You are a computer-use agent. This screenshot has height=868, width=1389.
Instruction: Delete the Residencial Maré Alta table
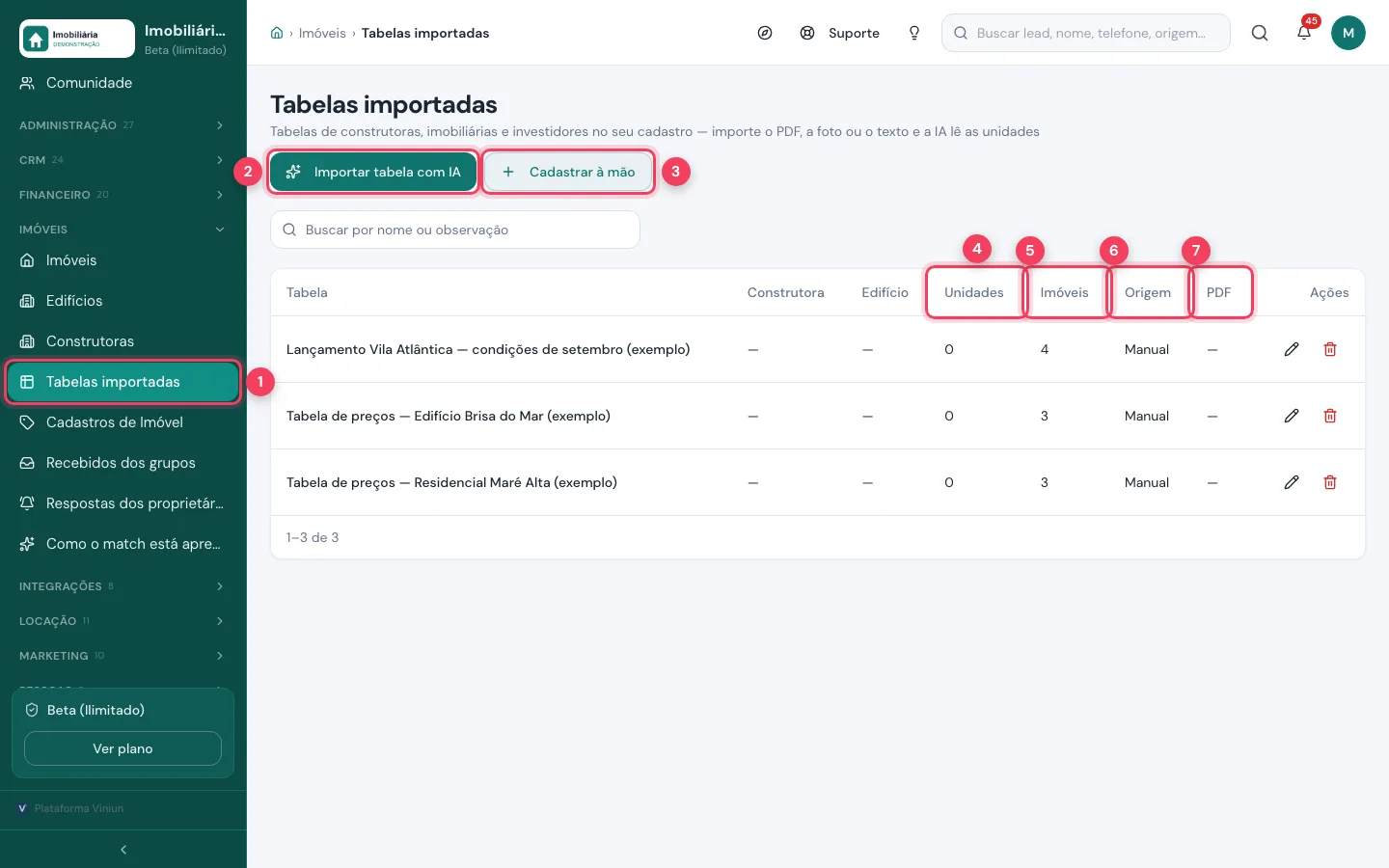(x=1330, y=482)
